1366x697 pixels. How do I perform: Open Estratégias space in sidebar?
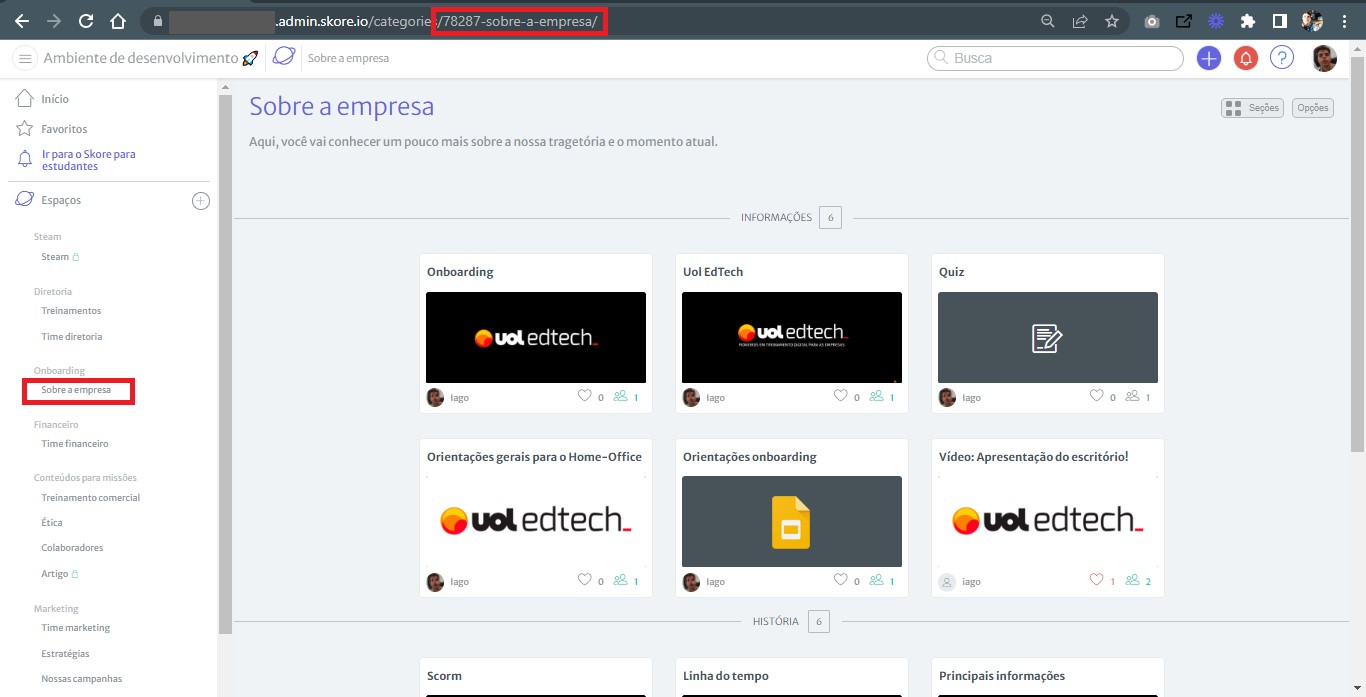65,654
